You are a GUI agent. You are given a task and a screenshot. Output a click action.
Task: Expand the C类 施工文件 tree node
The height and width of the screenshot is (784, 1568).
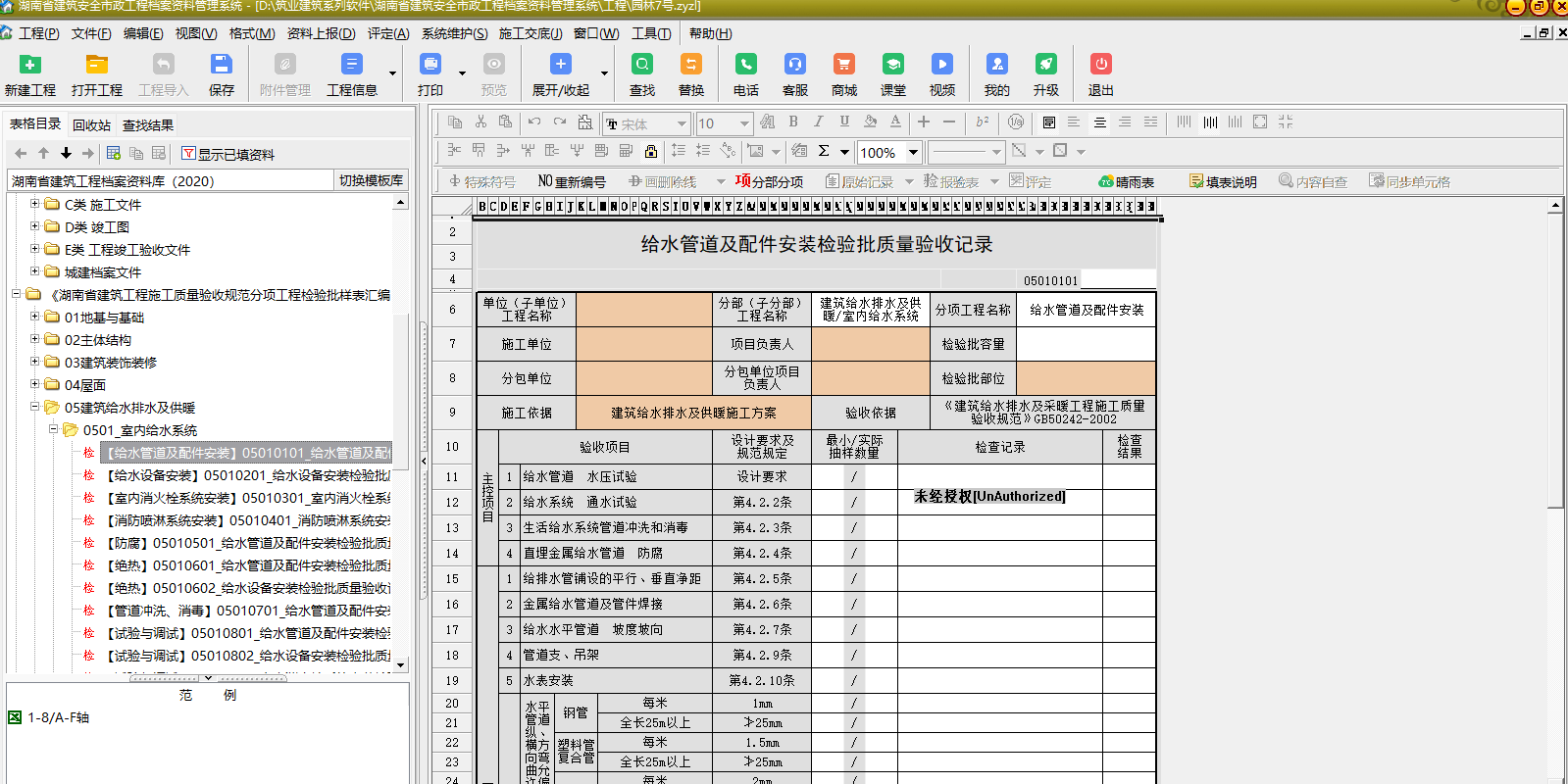click(34, 204)
